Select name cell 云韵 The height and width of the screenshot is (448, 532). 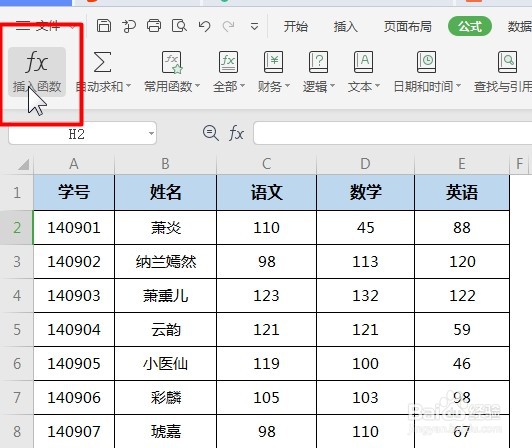(x=166, y=330)
